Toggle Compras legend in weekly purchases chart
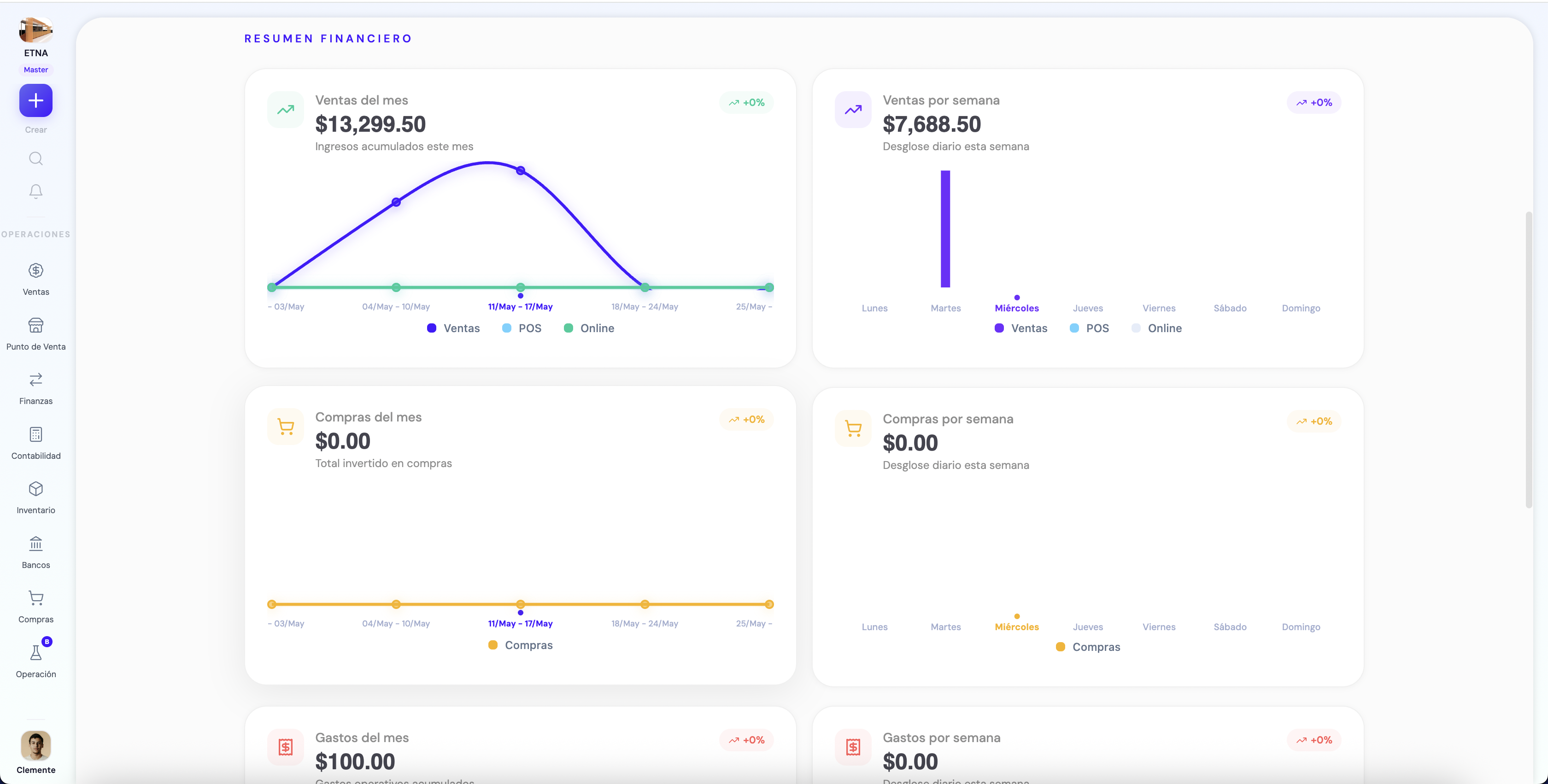The height and width of the screenshot is (784, 1548). click(x=1088, y=646)
